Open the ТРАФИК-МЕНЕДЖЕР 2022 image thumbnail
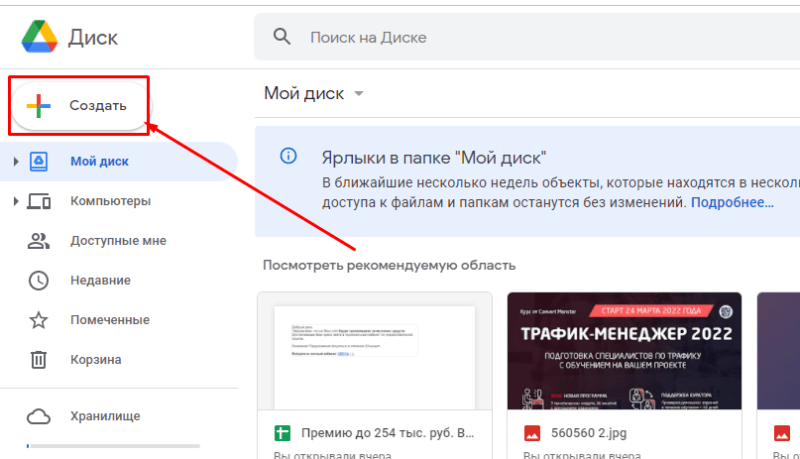 click(624, 351)
